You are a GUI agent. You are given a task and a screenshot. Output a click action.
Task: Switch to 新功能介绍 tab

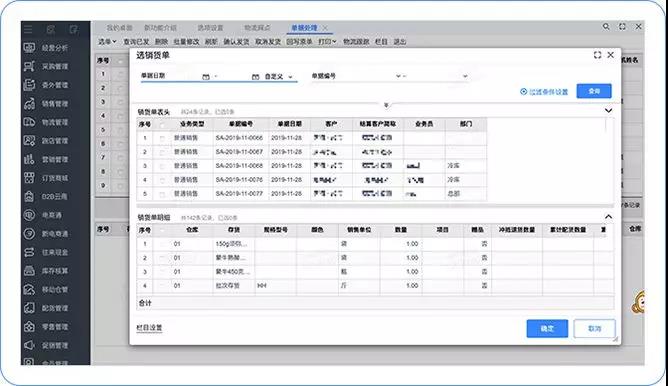click(160, 28)
